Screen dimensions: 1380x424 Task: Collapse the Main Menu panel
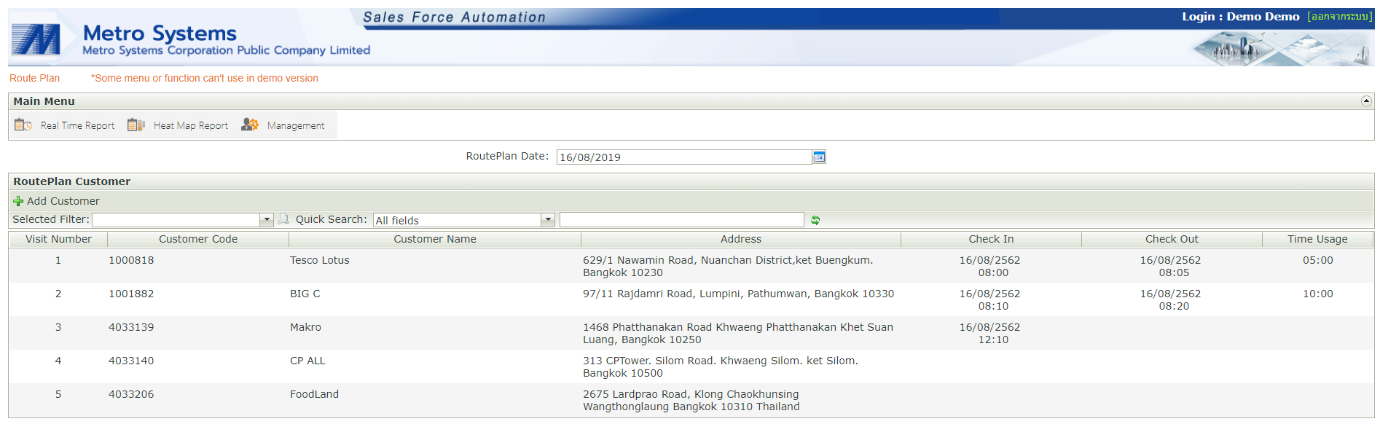(x=1366, y=101)
